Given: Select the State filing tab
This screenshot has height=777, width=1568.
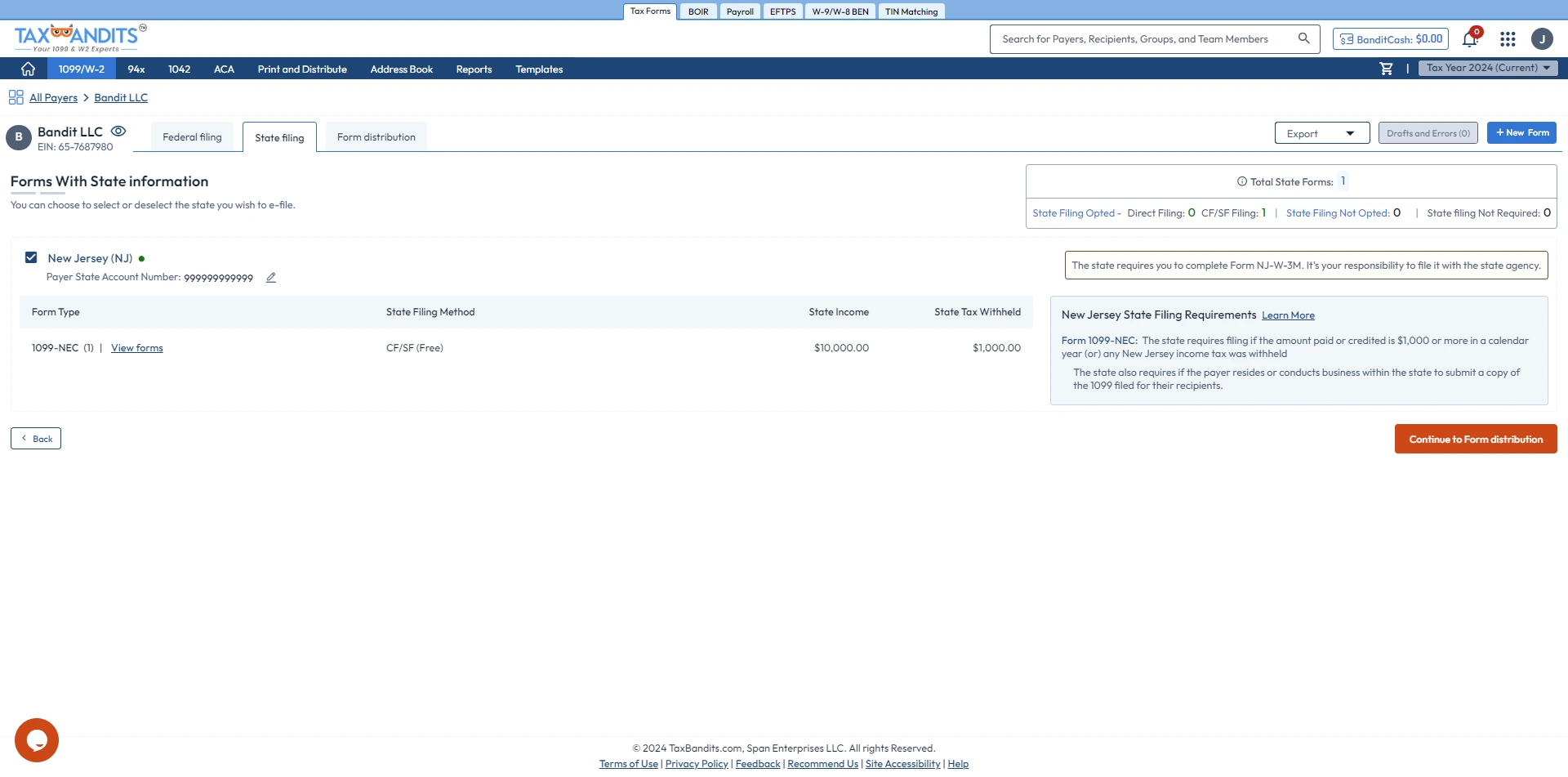Looking at the screenshot, I should (x=279, y=137).
